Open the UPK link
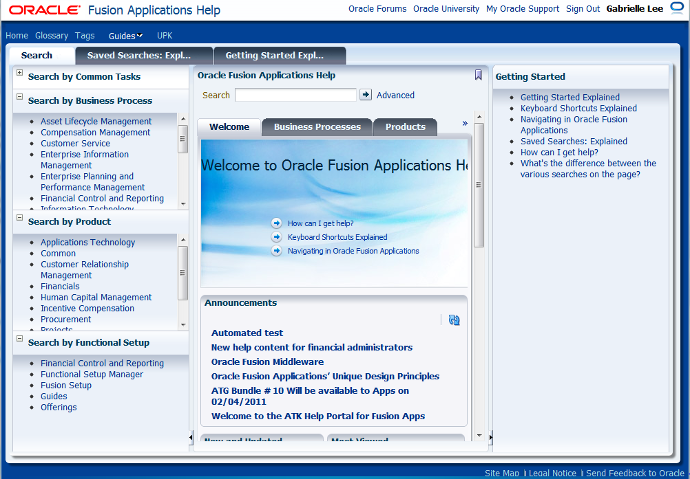 pos(165,36)
